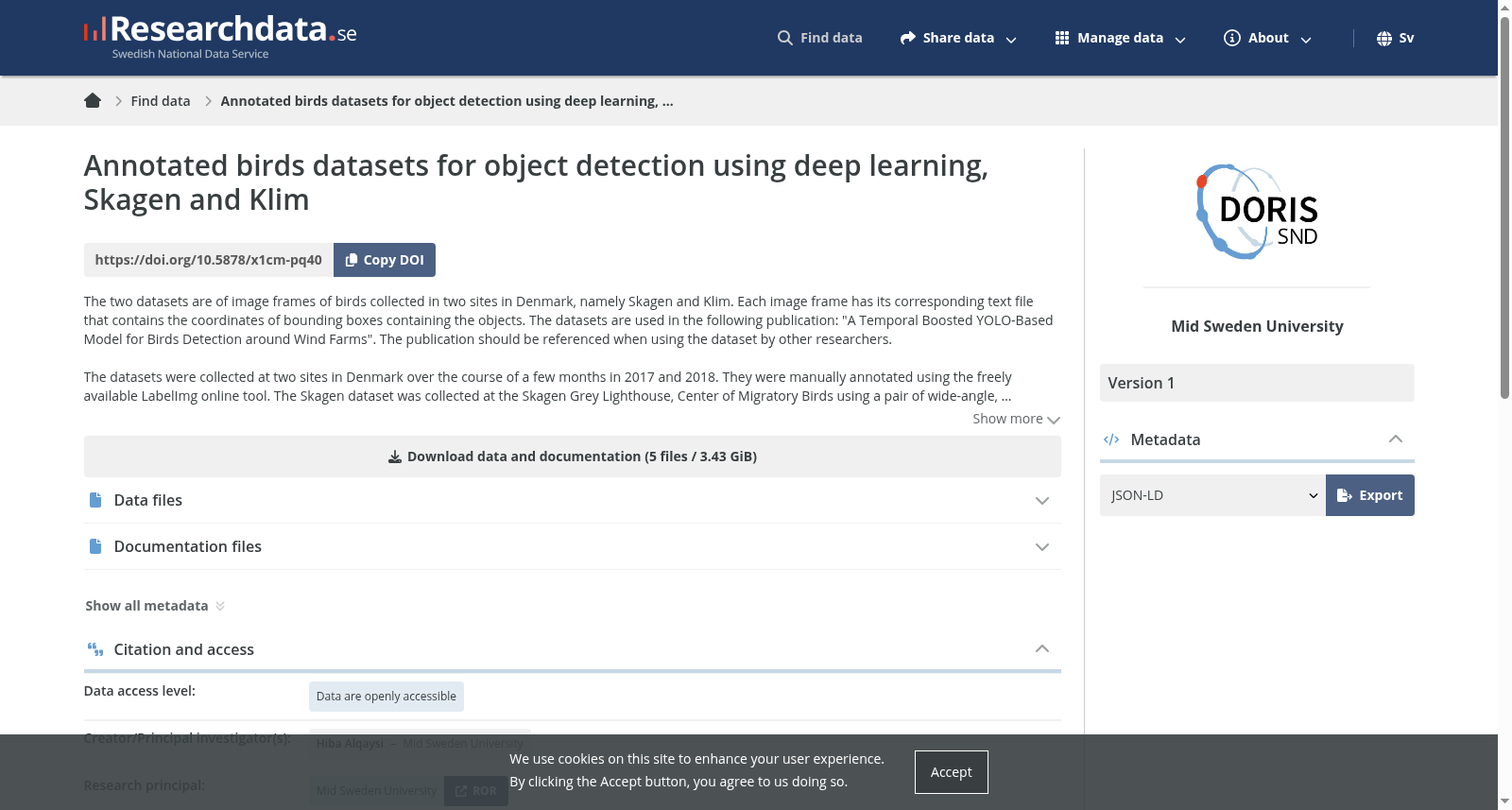The height and width of the screenshot is (810, 1512).
Task: Click the Version 1 box
Action: click(x=1257, y=383)
